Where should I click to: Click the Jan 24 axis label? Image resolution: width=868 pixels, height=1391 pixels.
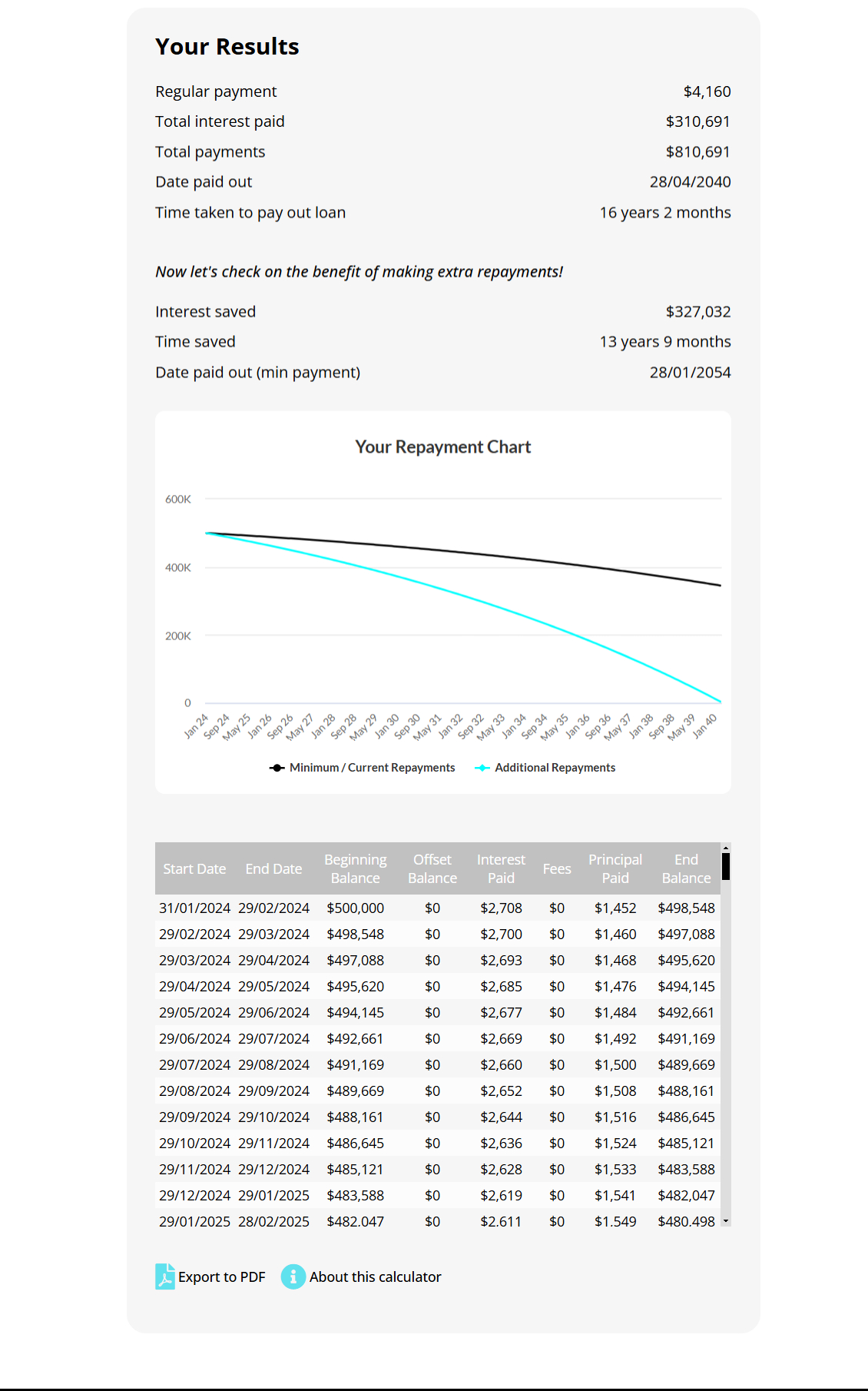point(197,726)
